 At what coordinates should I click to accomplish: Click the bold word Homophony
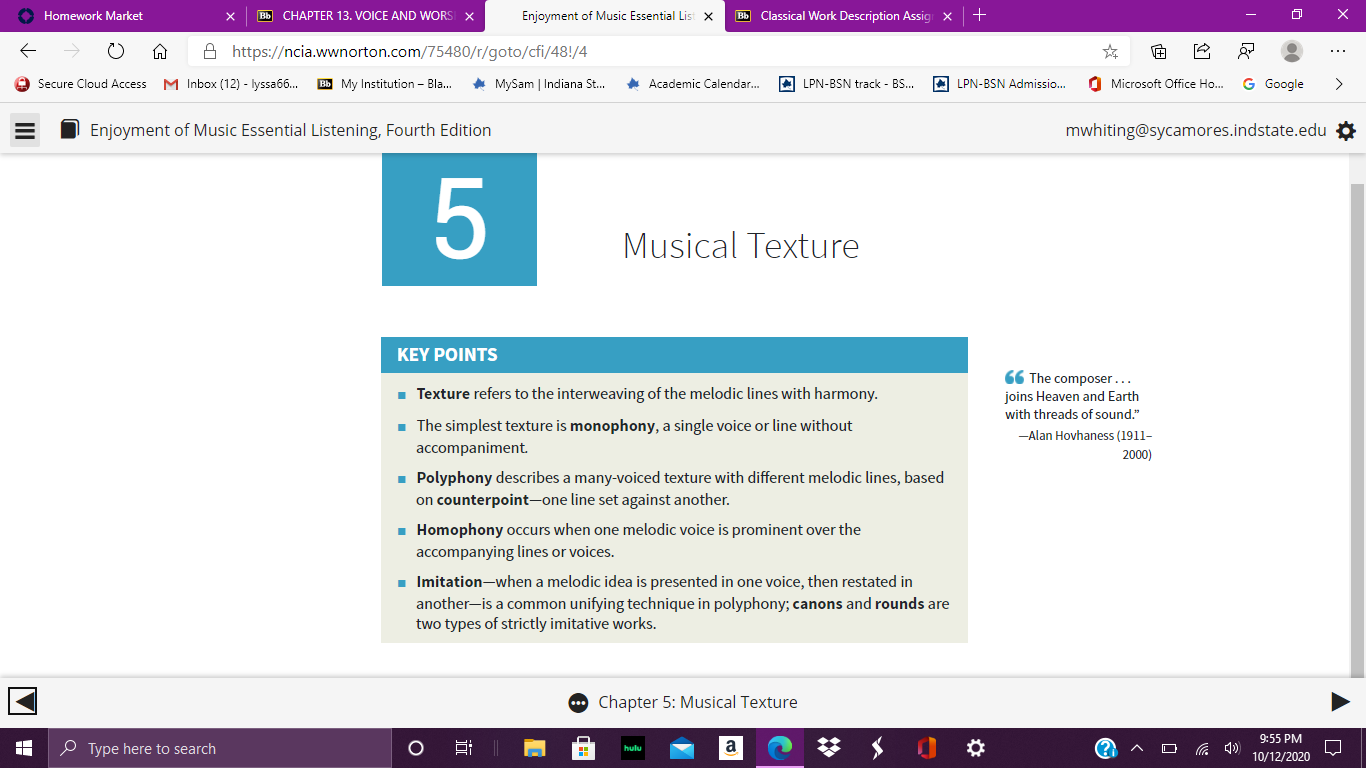click(460, 529)
